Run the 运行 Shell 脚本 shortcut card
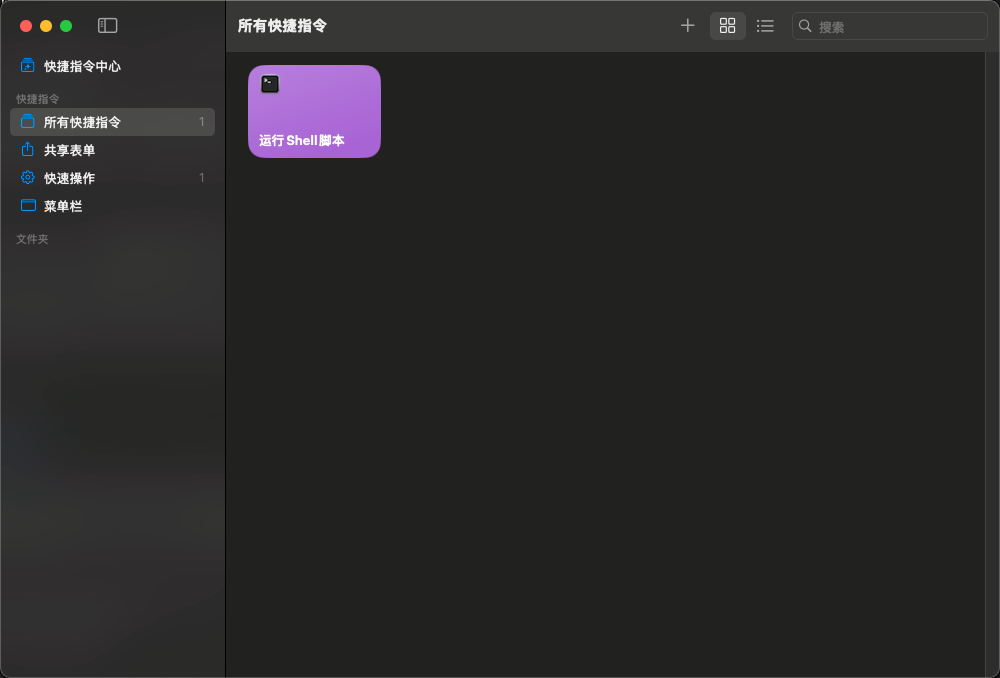The height and width of the screenshot is (678, 1000). point(314,112)
